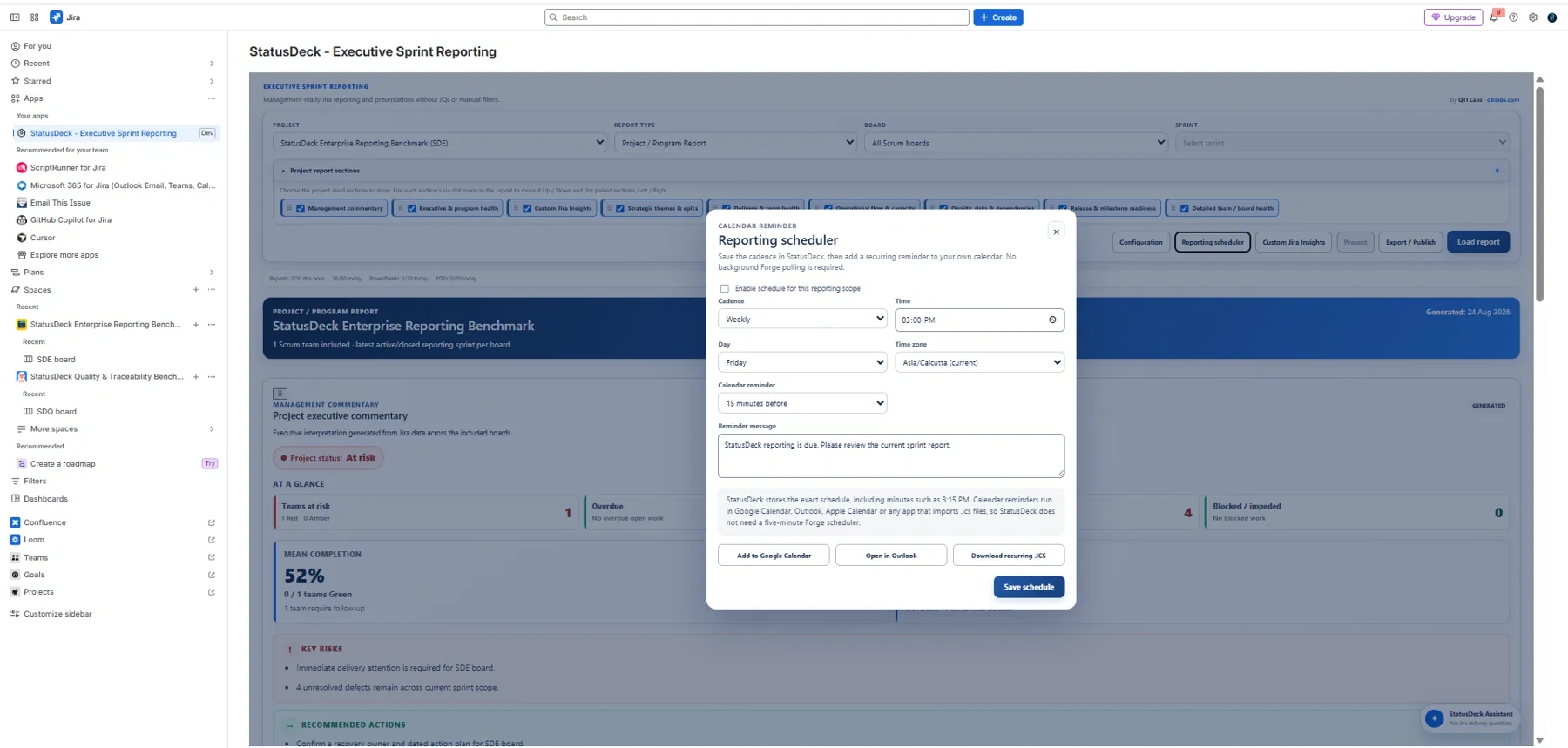Go to For you in sidebar
Screen dimensions: 1568x748
[x=37, y=46]
